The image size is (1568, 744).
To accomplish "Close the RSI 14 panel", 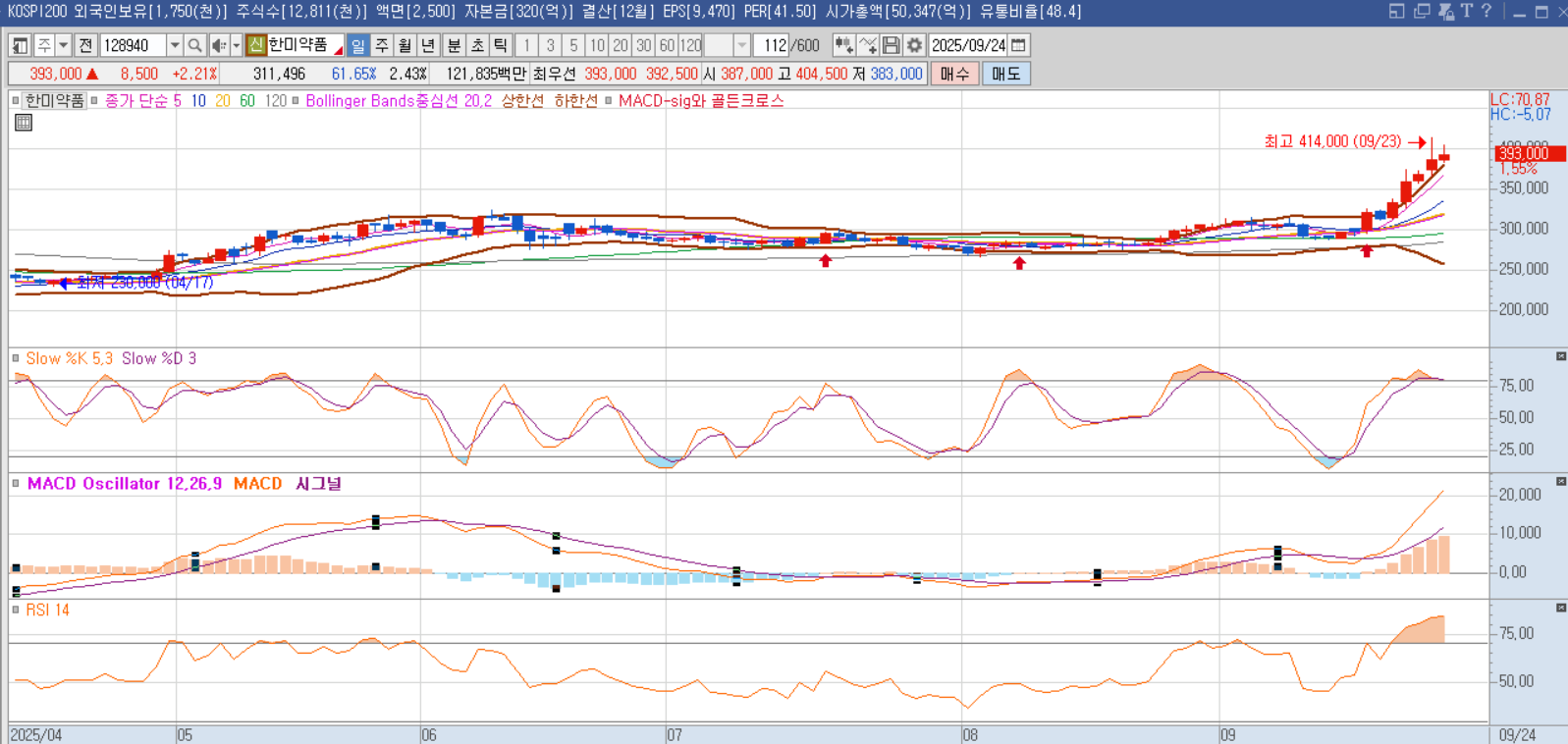I will pyautogui.click(x=1561, y=608).
